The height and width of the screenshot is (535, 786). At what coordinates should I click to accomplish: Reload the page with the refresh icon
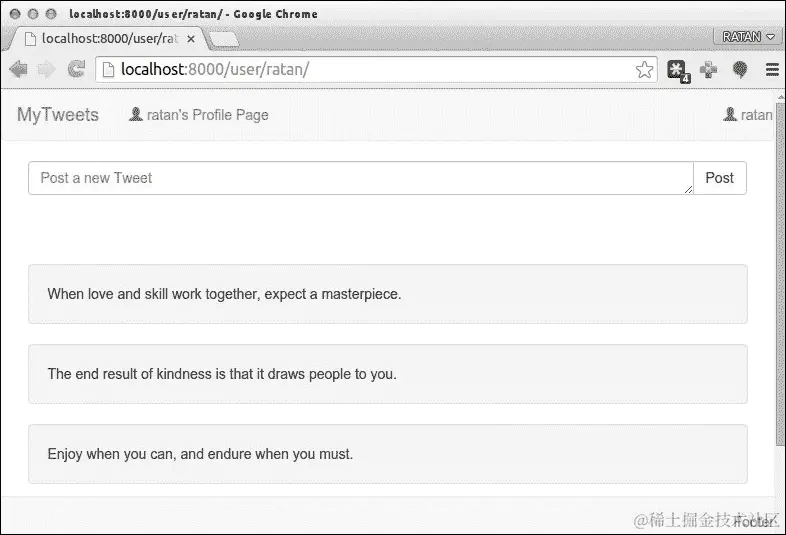pyautogui.click(x=76, y=69)
